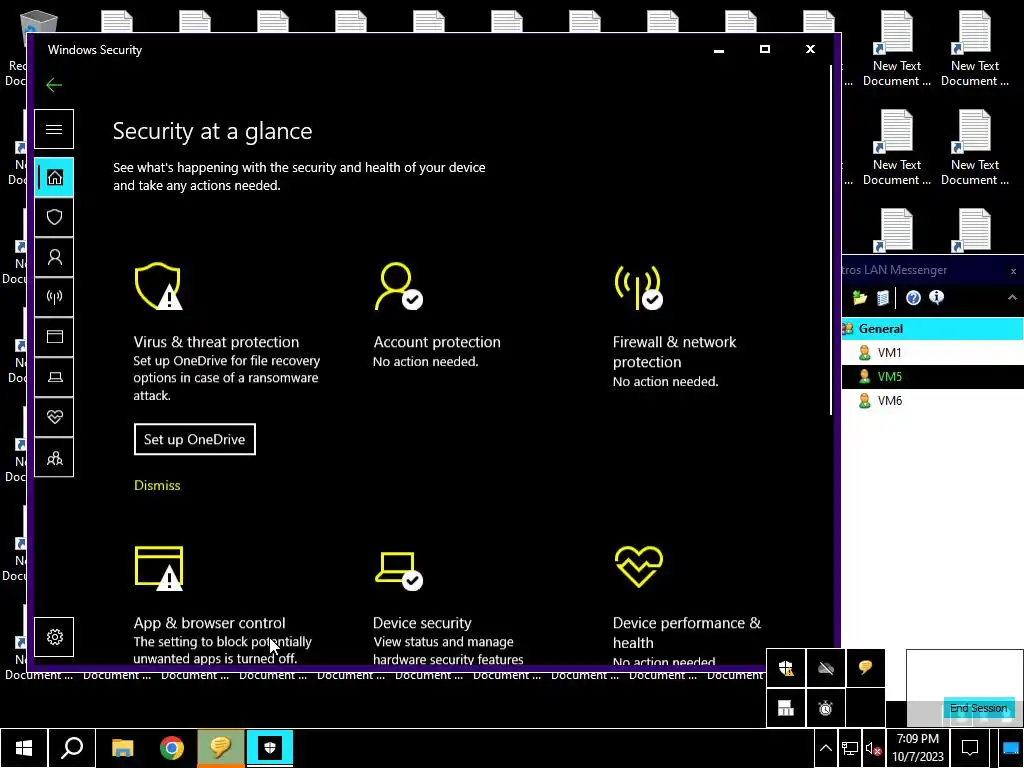Open Account protection heading

click(x=437, y=342)
